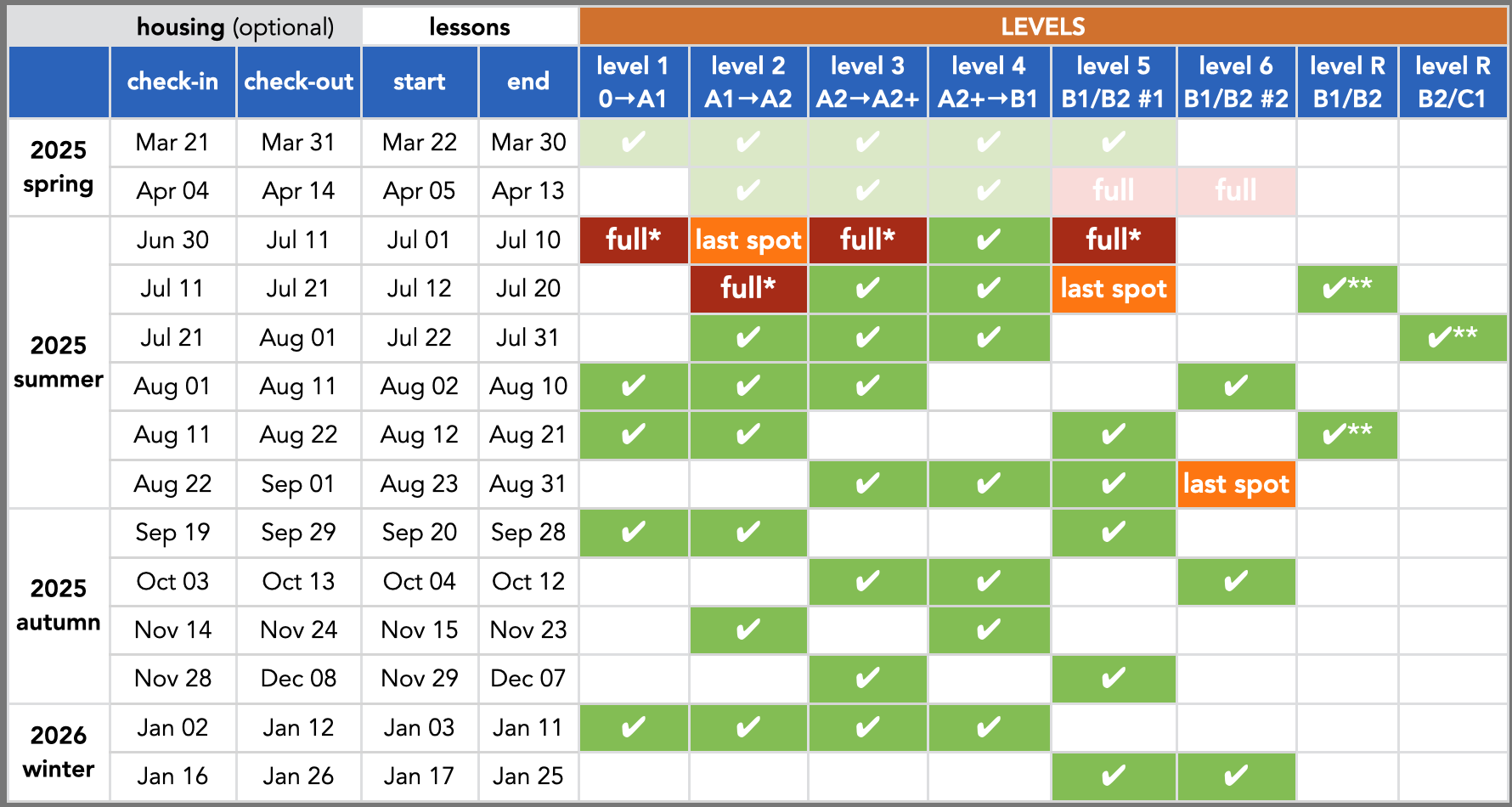Image resolution: width=1512 pixels, height=807 pixels.
Task: Click the Oct 04 start date cell
Action: pos(420,582)
